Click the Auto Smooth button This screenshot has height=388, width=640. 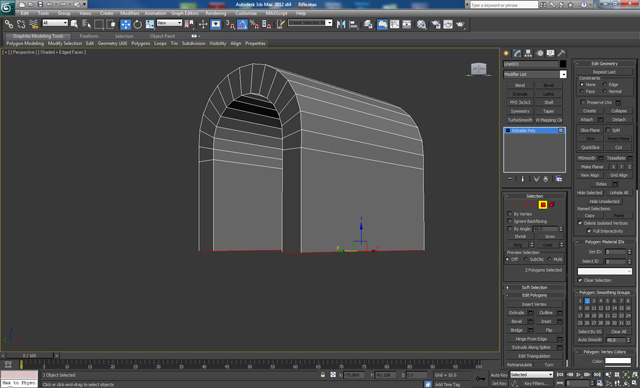click(x=590, y=339)
